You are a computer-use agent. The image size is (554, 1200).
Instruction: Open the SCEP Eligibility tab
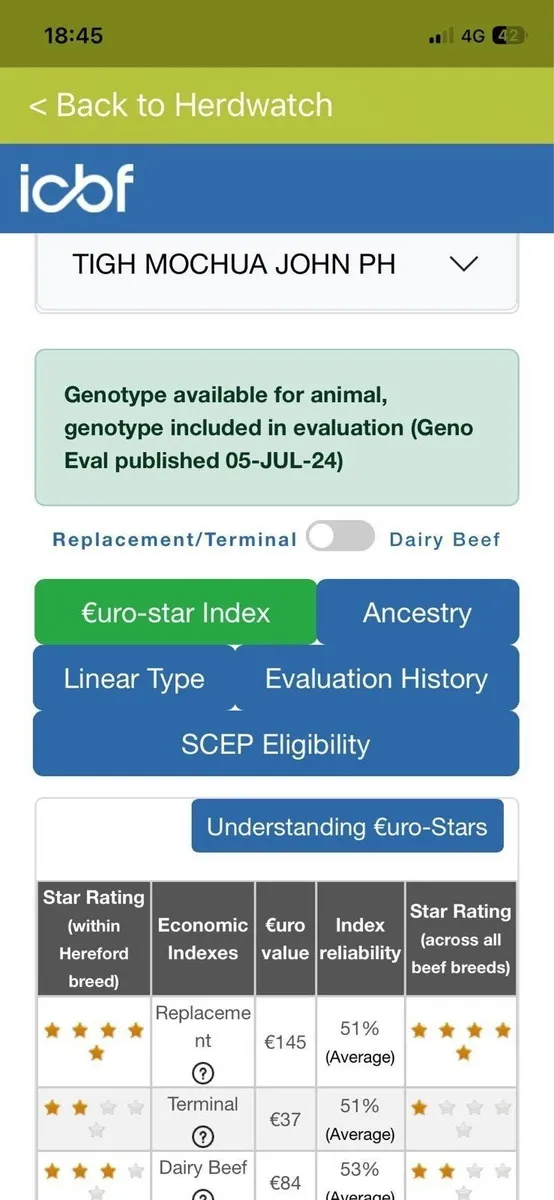(x=276, y=744)
